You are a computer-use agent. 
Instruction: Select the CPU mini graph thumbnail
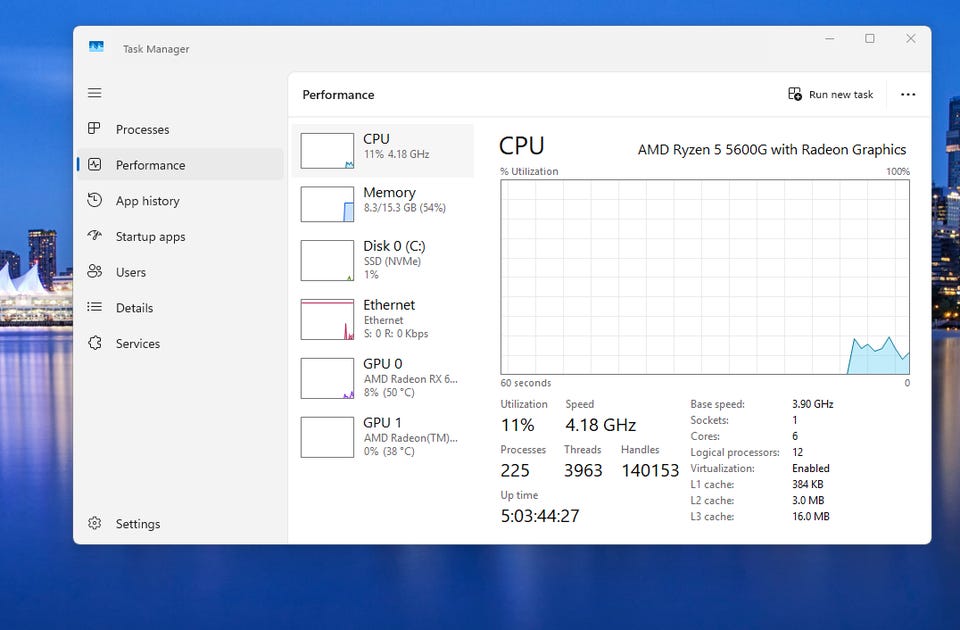point(327,151)
